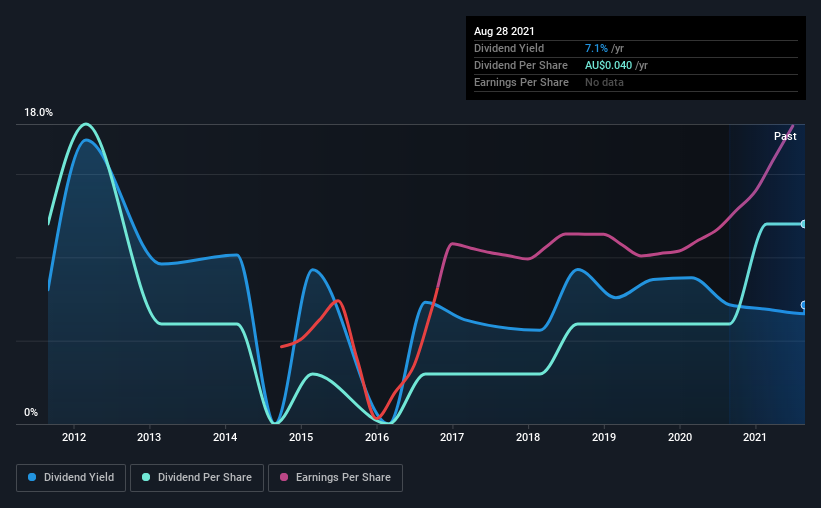The image size is (821, 508).
Task: Click the 18.0% y-axis label
Action: coord(38,113)
